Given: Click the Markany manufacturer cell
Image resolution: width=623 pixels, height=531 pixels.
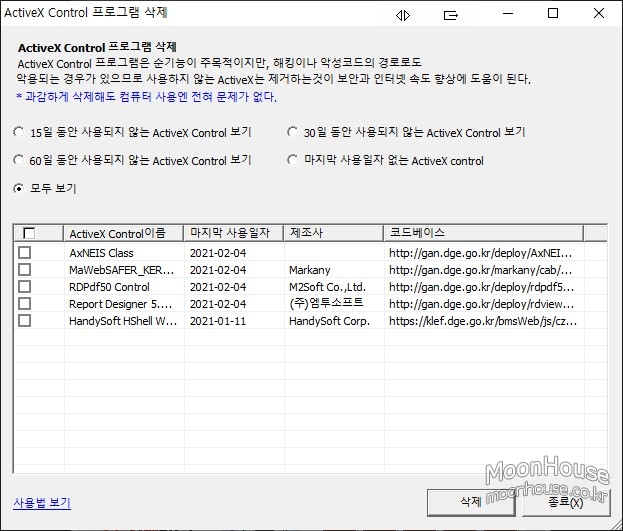Looking at the screenshot, I should pyautogui.click(x=335, y=270).
